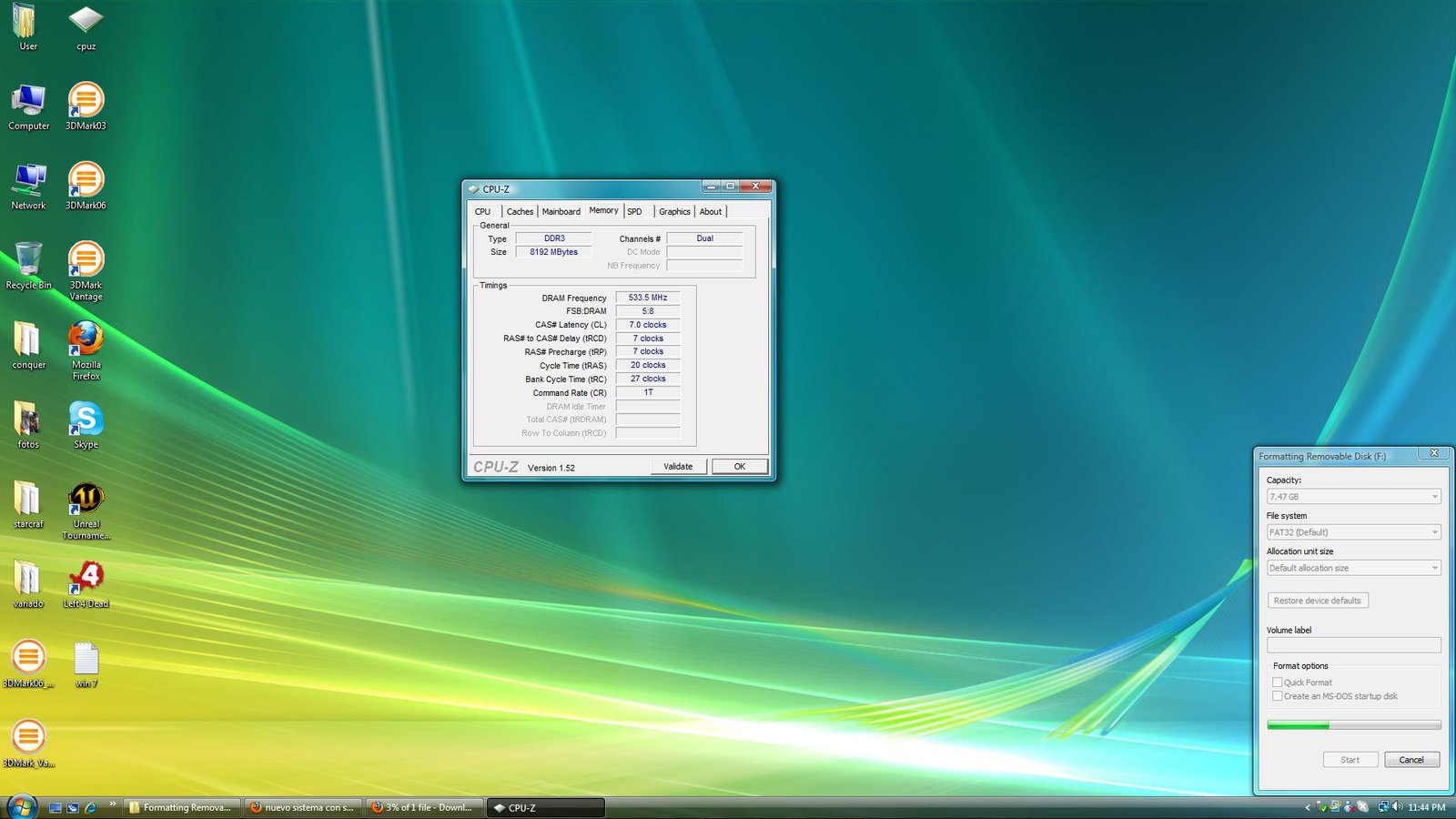Click Safely Remove Hardware tray icon
The height and width of the screenshot is (819, 1456).
tap(1322, 807)
